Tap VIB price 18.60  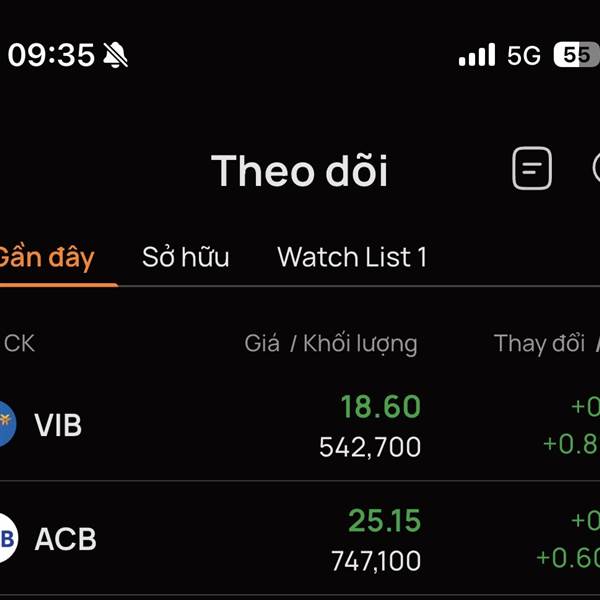tap(380, 407)
